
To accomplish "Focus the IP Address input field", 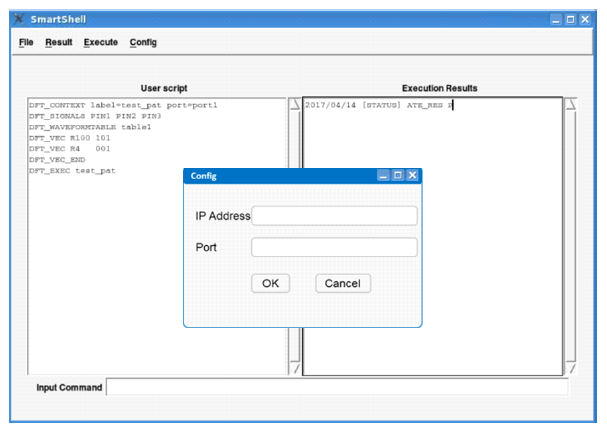I will click(x=334, y=216).
